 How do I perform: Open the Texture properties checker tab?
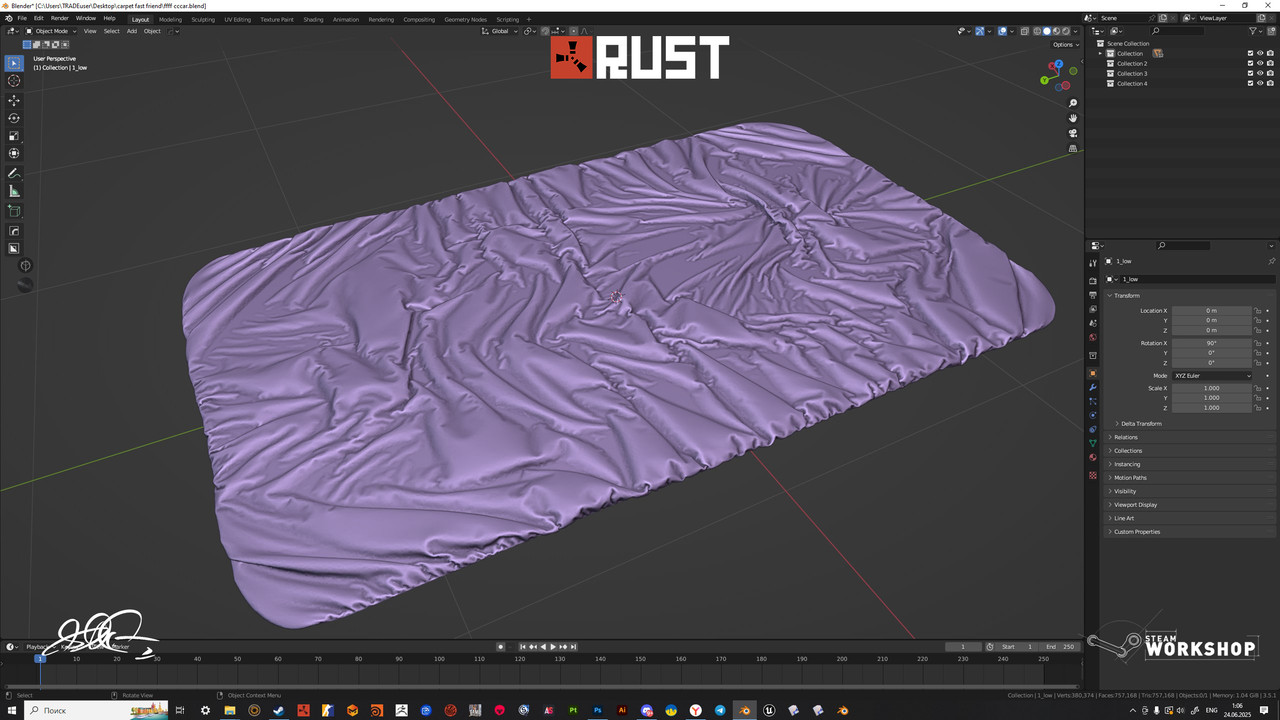pyautogui.click(x=1093, y=475)
